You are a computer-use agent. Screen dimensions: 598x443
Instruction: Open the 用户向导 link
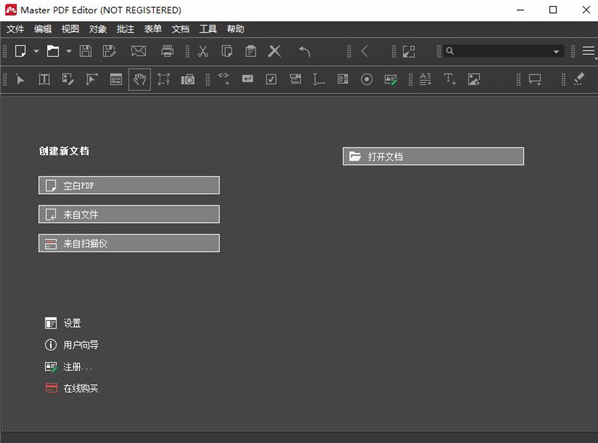[x=80, y=345]
